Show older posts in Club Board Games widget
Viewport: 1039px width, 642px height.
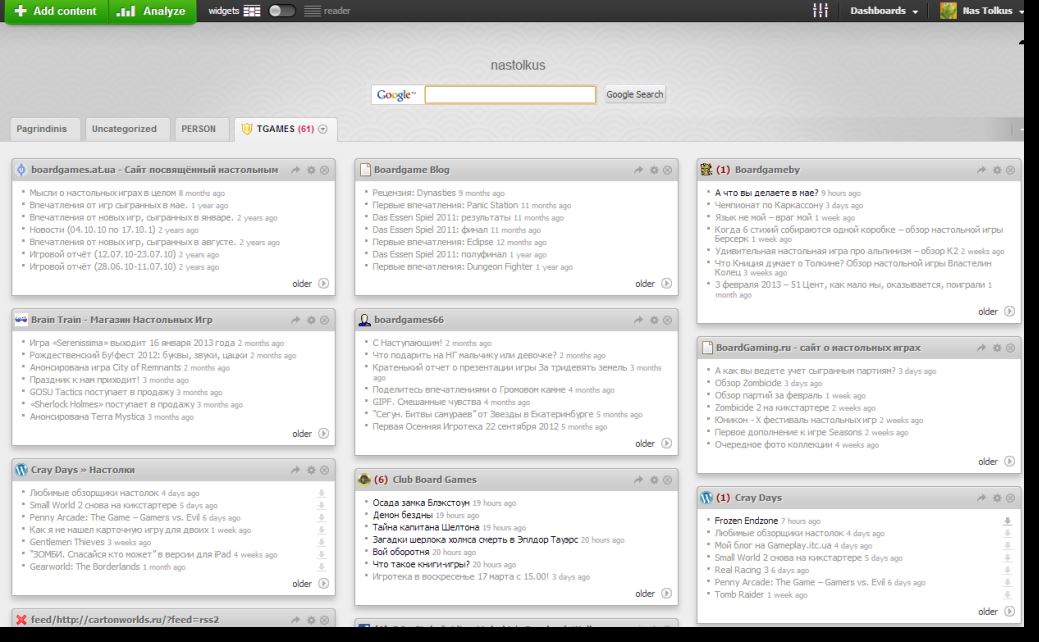tap(653, 594)
